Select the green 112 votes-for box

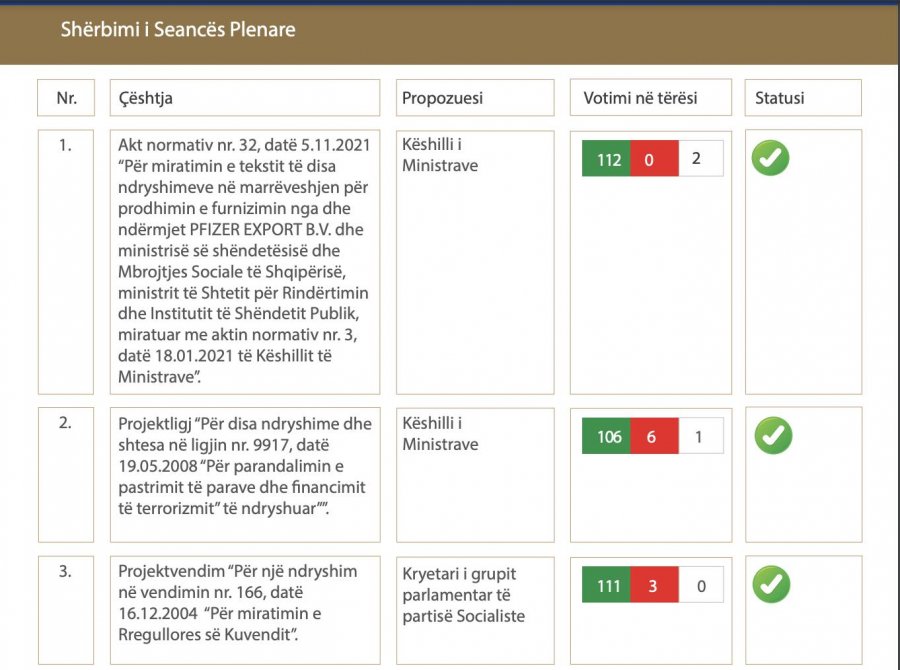pyautogui.click(x=606, y=158)
